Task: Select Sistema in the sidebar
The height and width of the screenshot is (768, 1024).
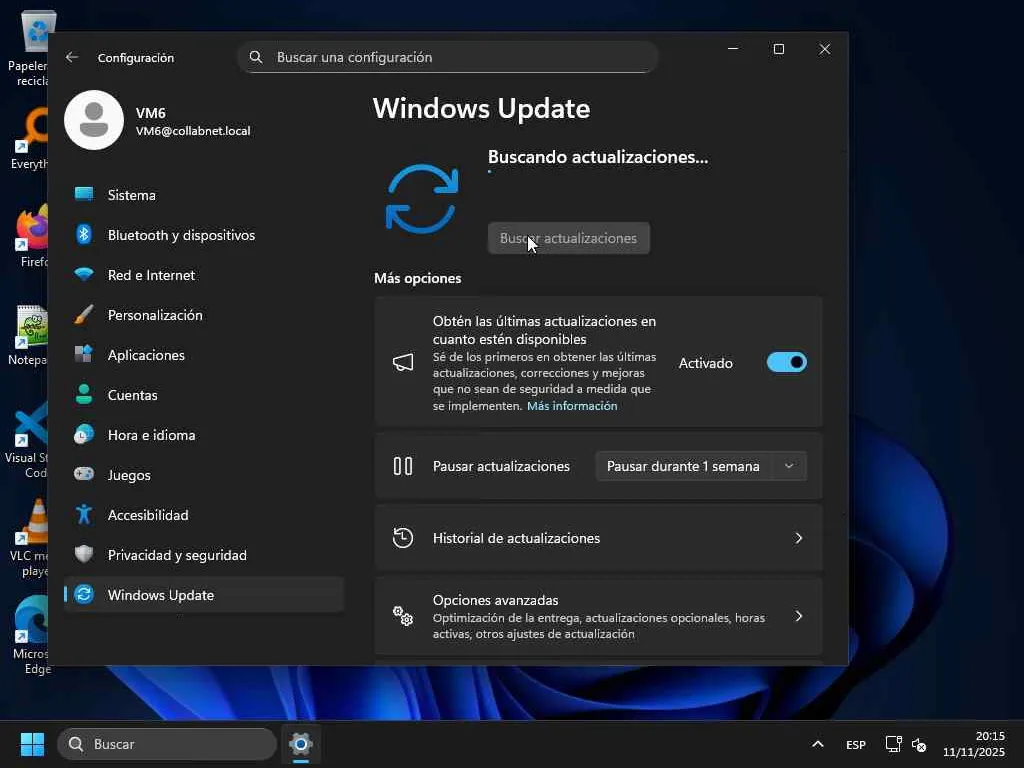Action: pyautogui.click(x=204, y=195)
